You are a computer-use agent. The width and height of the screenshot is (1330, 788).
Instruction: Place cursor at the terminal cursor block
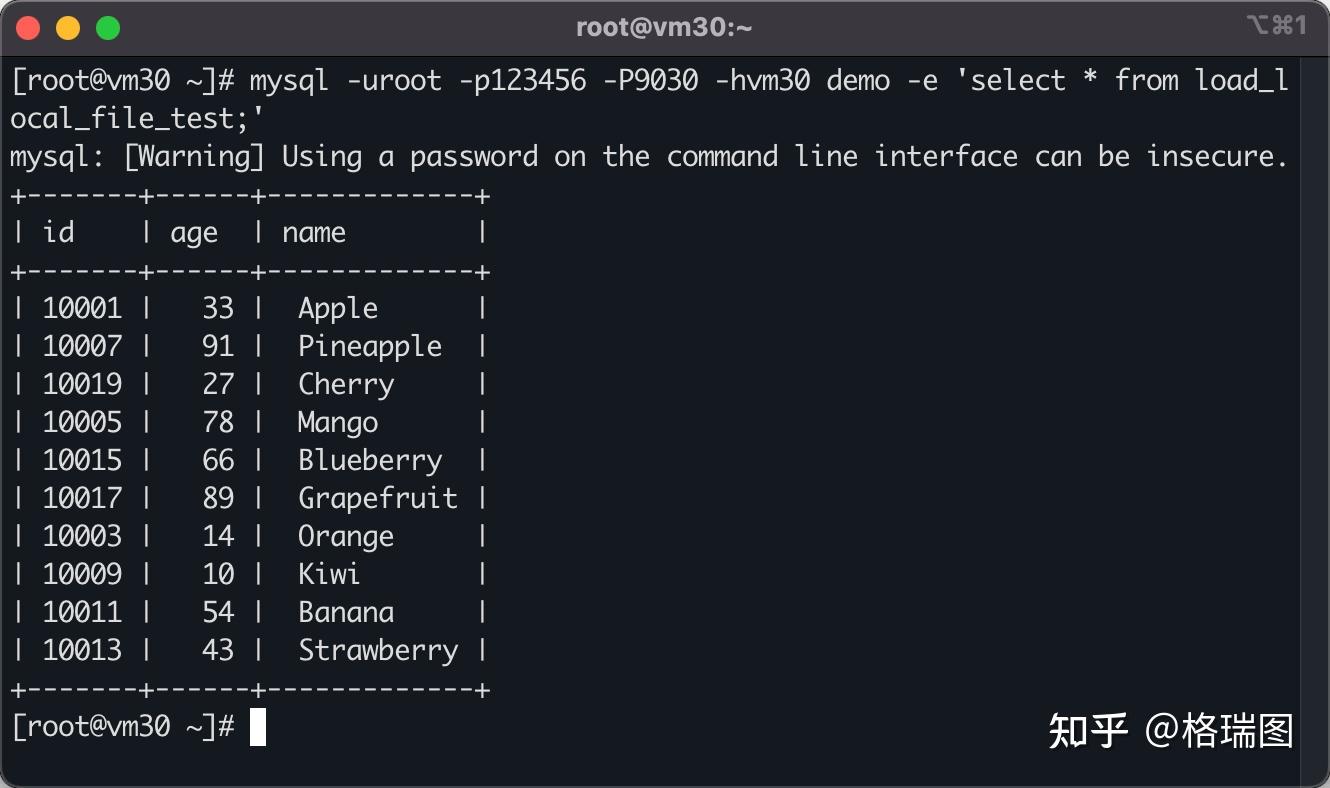258,727
